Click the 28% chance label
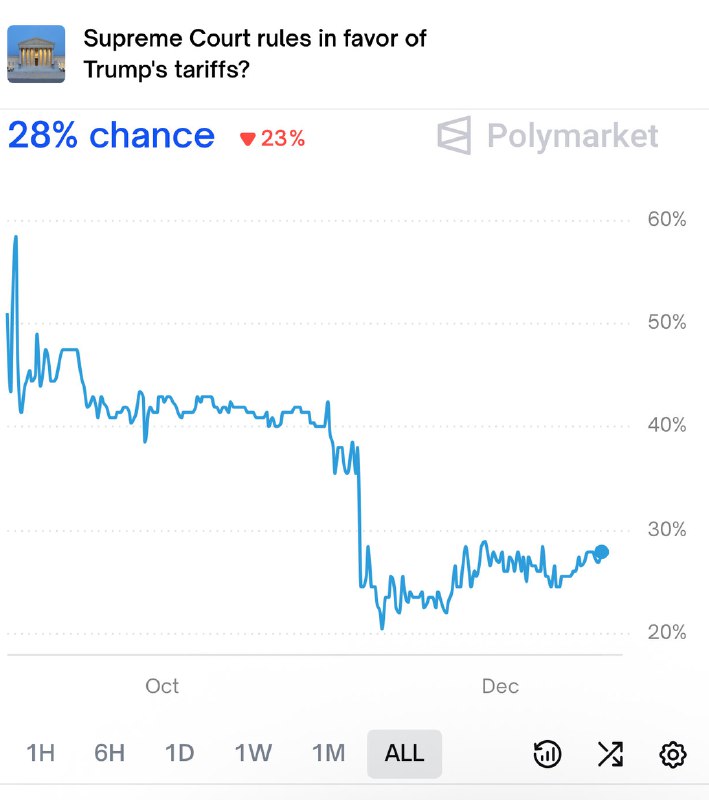 pyautogui.click(x=110, y=135)
